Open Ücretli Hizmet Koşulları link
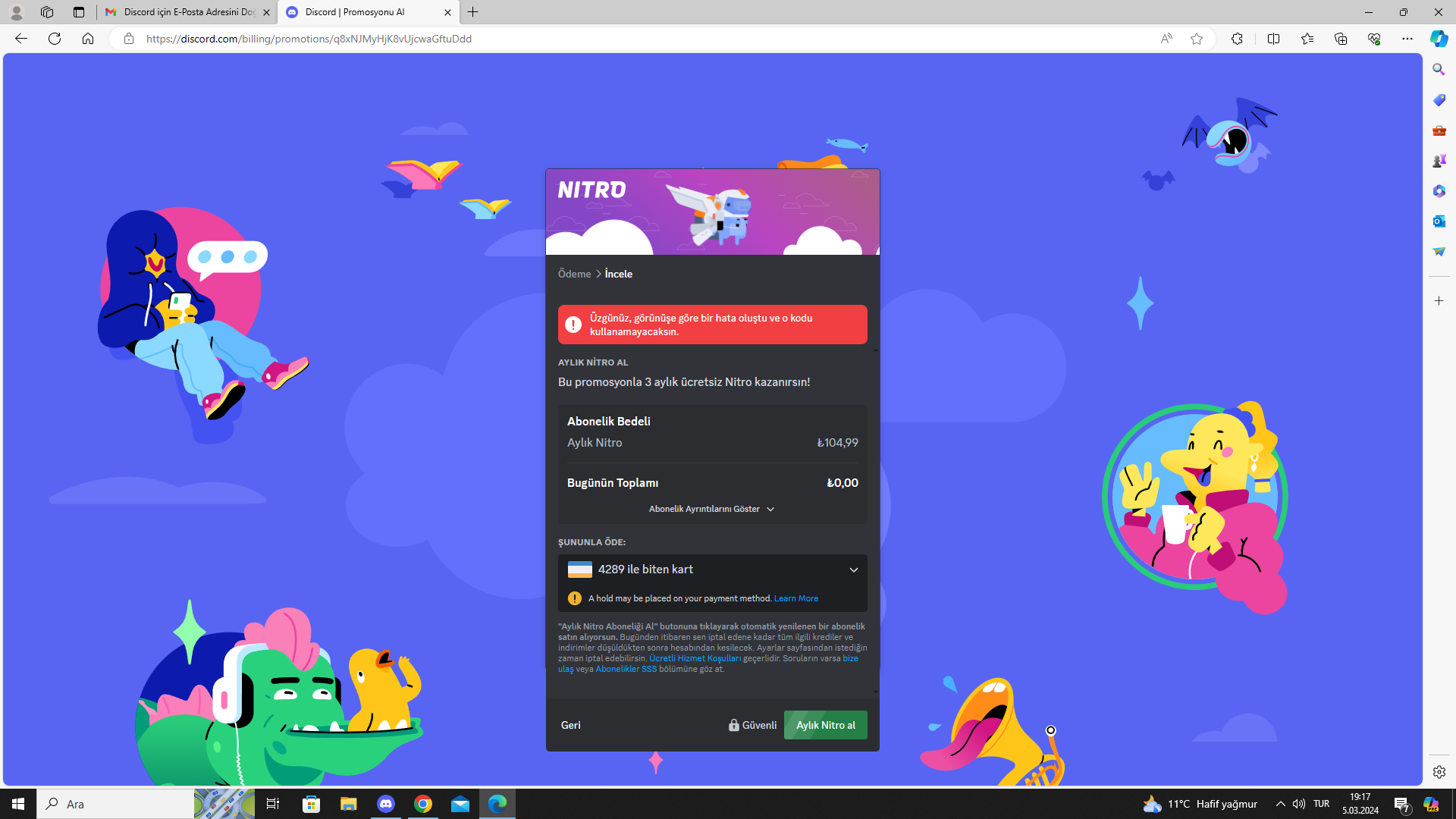The image size is (1456, 819). click(695, 658)
